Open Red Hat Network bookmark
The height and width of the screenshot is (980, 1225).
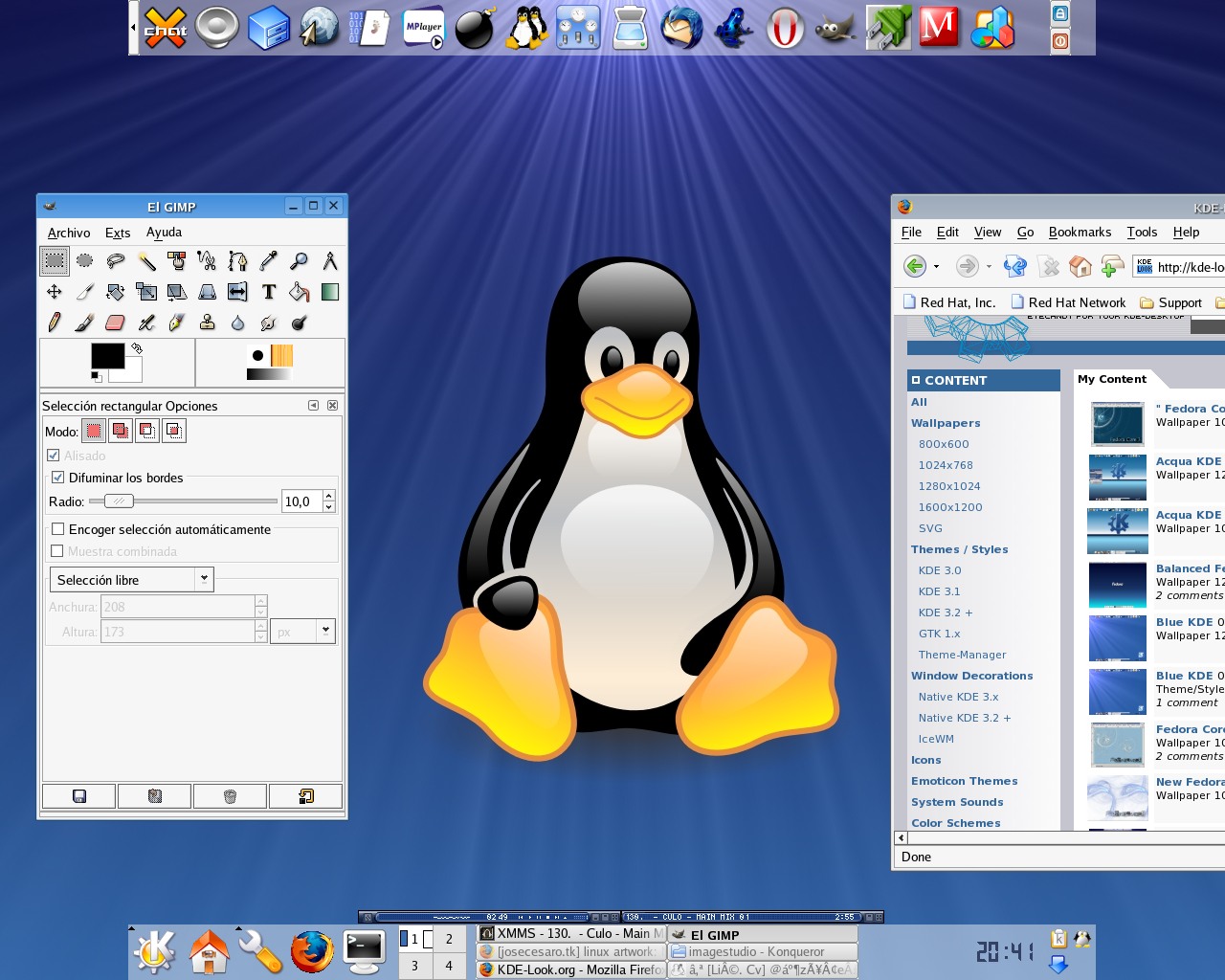1069,302
